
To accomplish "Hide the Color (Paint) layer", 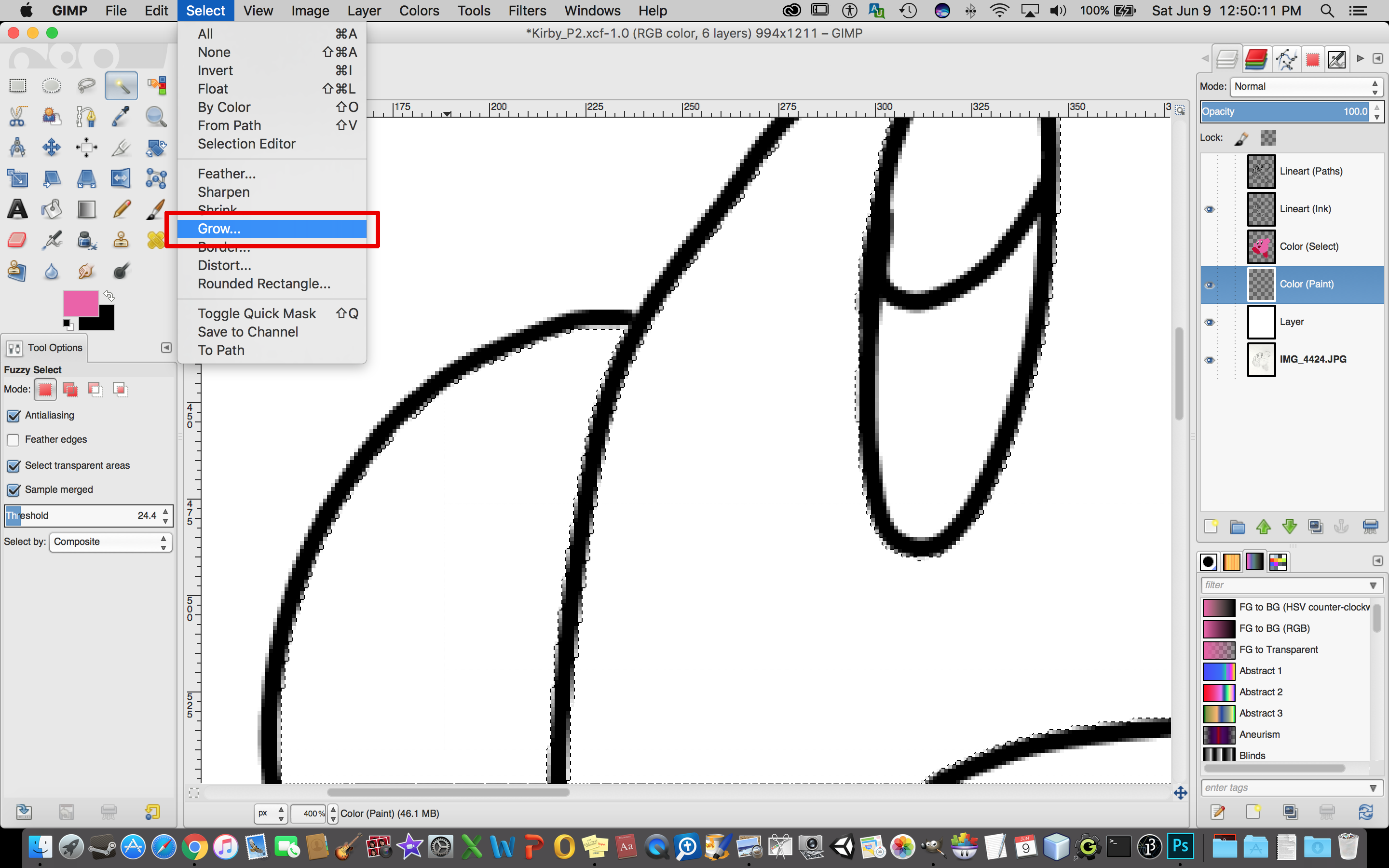I will pos(1210,285).
